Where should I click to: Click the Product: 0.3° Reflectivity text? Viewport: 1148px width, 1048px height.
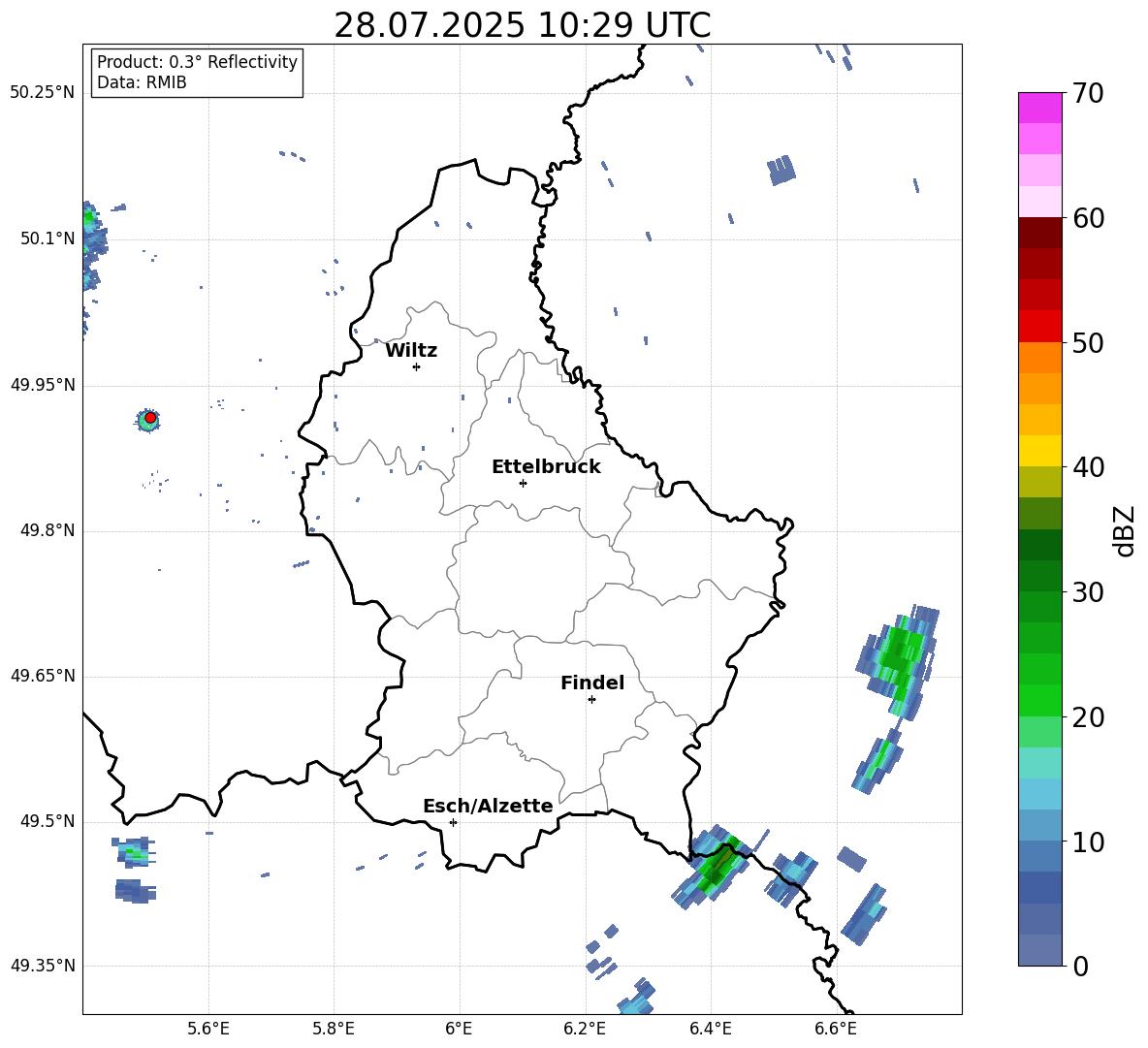(197, 61)
